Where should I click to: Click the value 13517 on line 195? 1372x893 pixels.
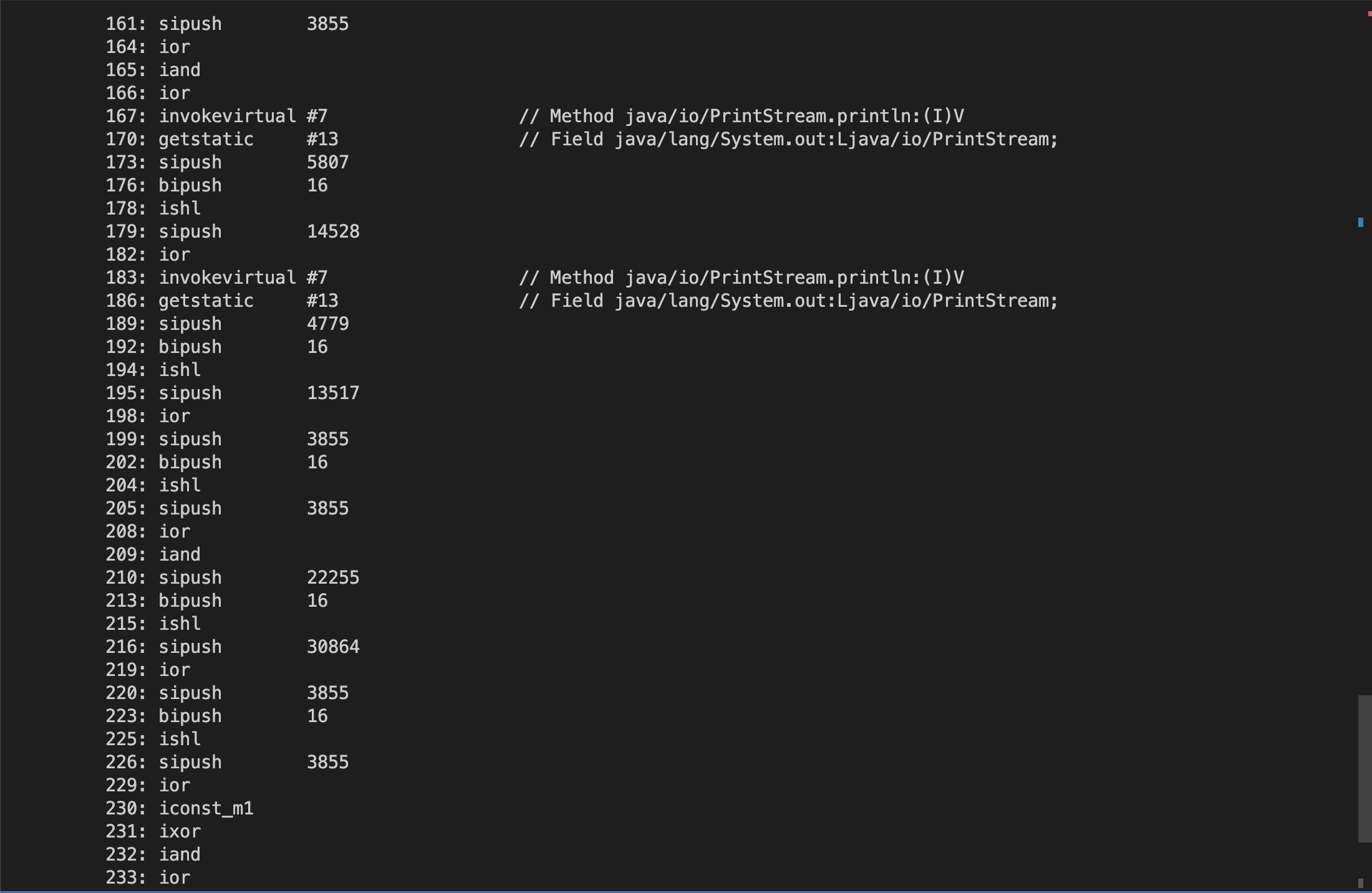coord(332,393)
